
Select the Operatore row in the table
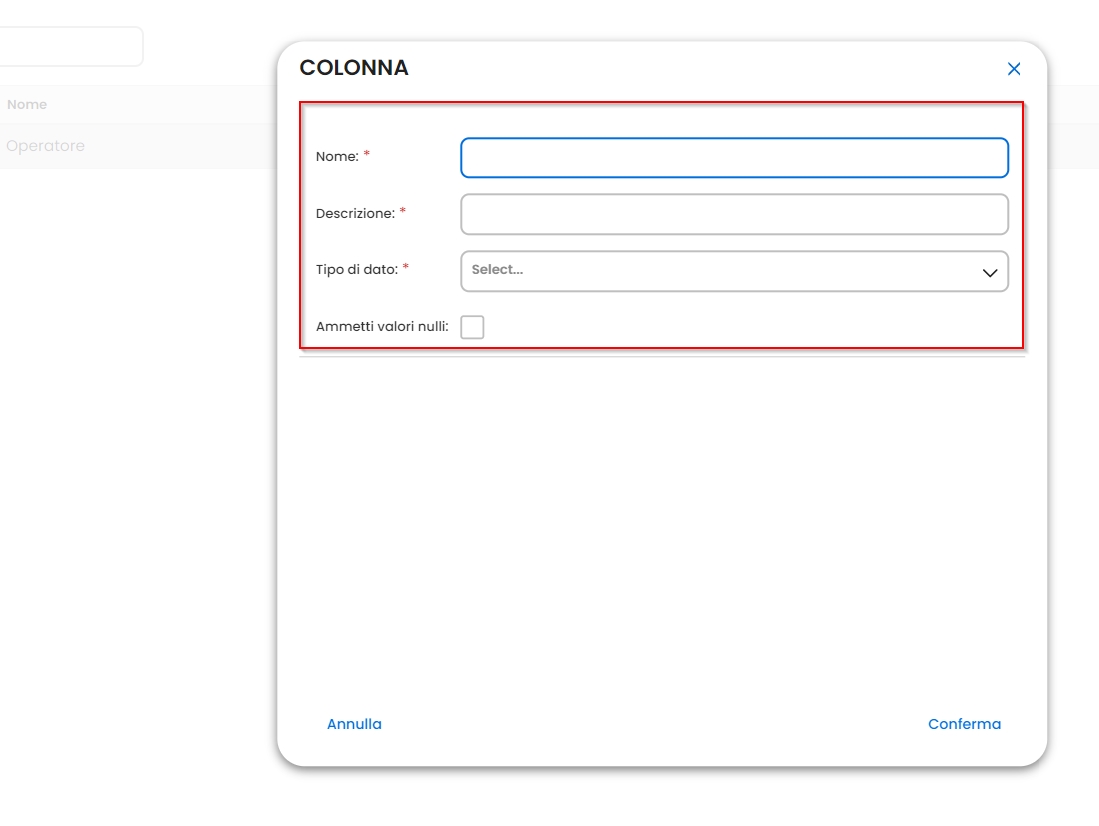click(x=46, y=146)
